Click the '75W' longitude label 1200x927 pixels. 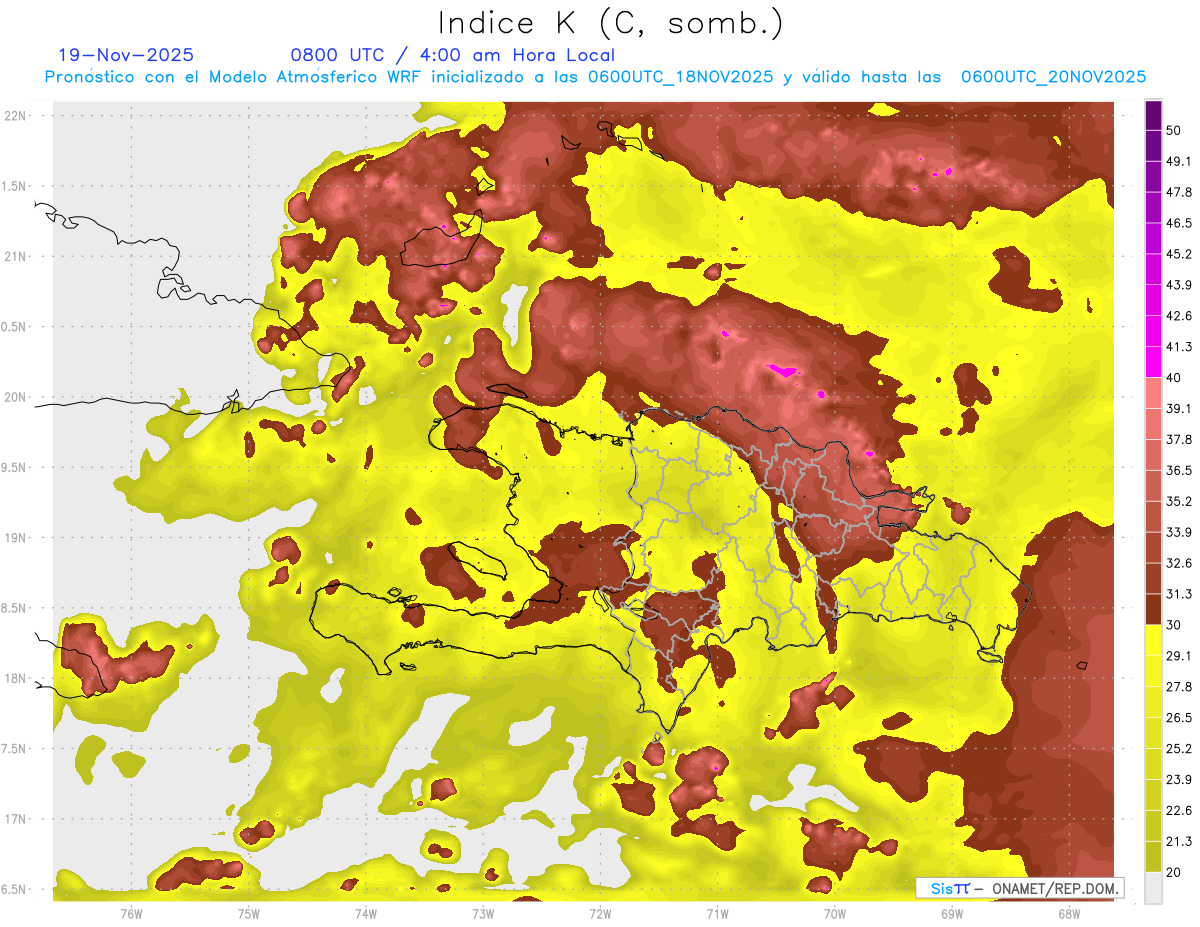[x=248, y=913]
